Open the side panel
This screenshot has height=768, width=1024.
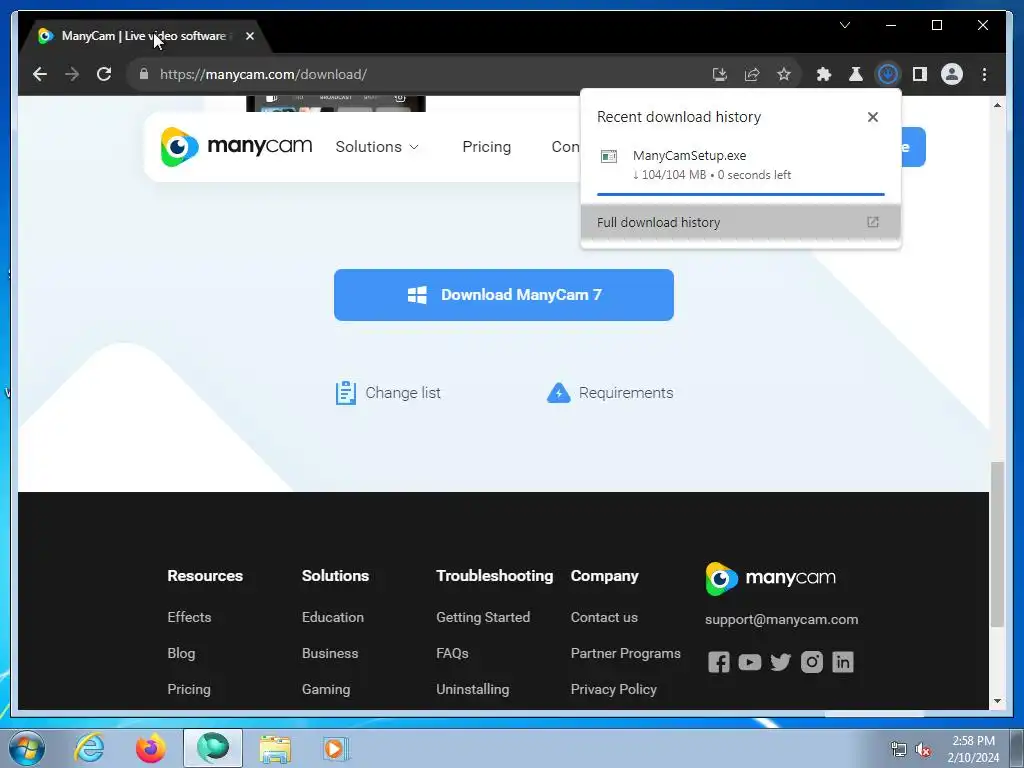[920, 74]
